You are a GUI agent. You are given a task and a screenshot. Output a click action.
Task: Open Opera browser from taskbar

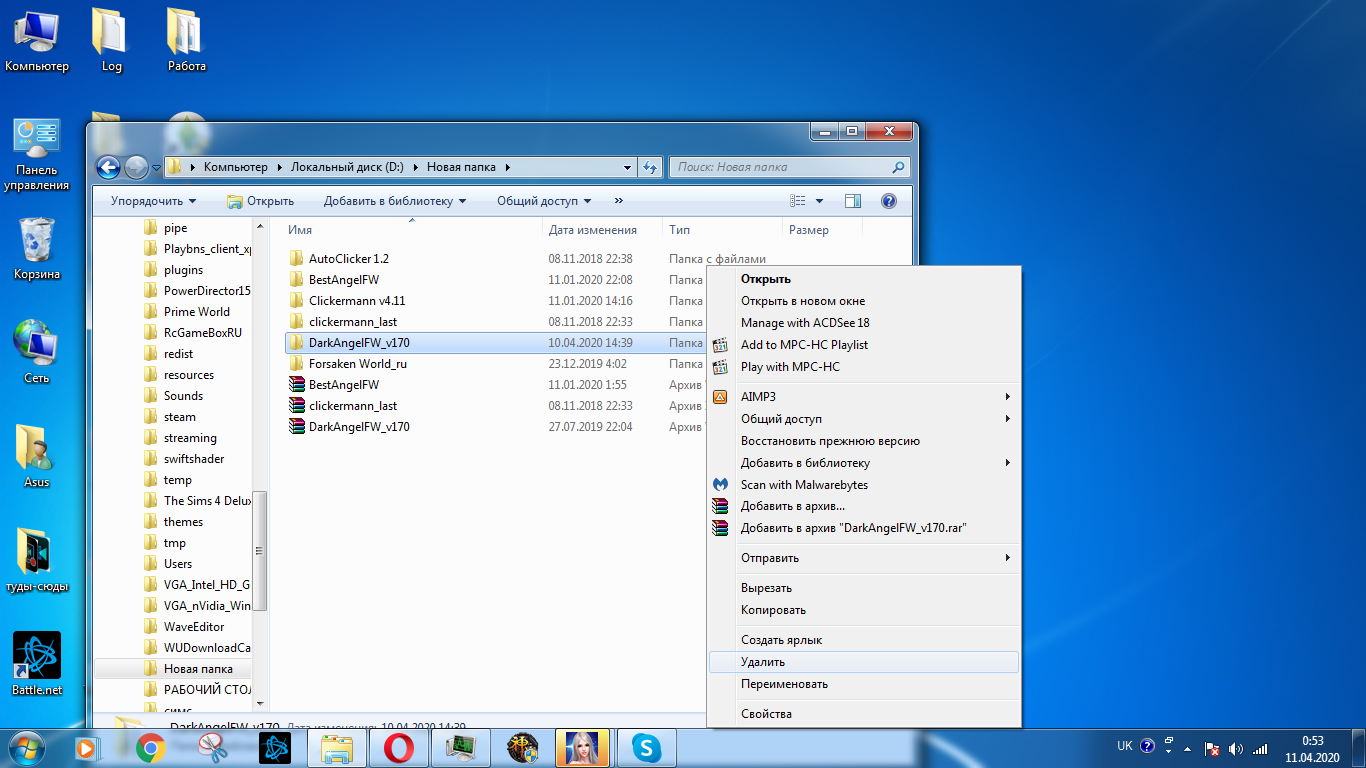(x=399, y=747)
